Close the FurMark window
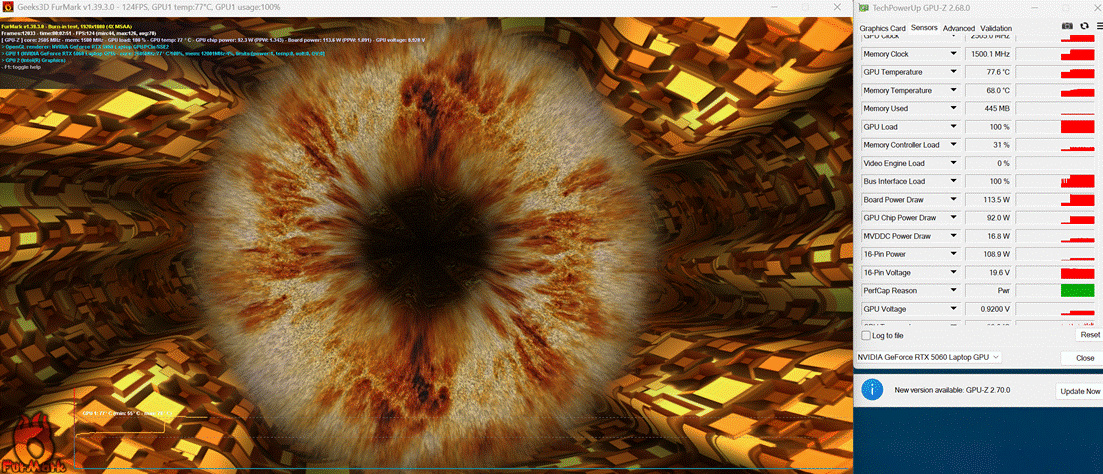This screenshot has width=1103, height=474. [x=836, y=7]
